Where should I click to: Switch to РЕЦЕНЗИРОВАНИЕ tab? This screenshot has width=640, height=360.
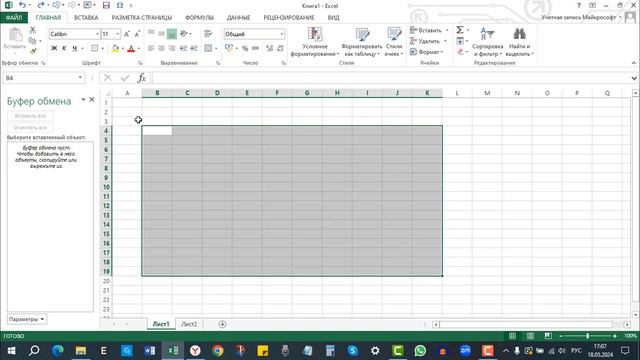point(289,18)
